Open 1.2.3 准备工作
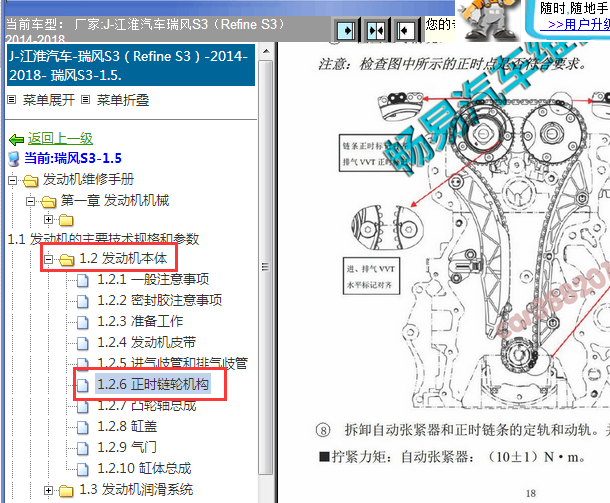The height and width of the screenshot is (503, 610). (x=140, y=321)
